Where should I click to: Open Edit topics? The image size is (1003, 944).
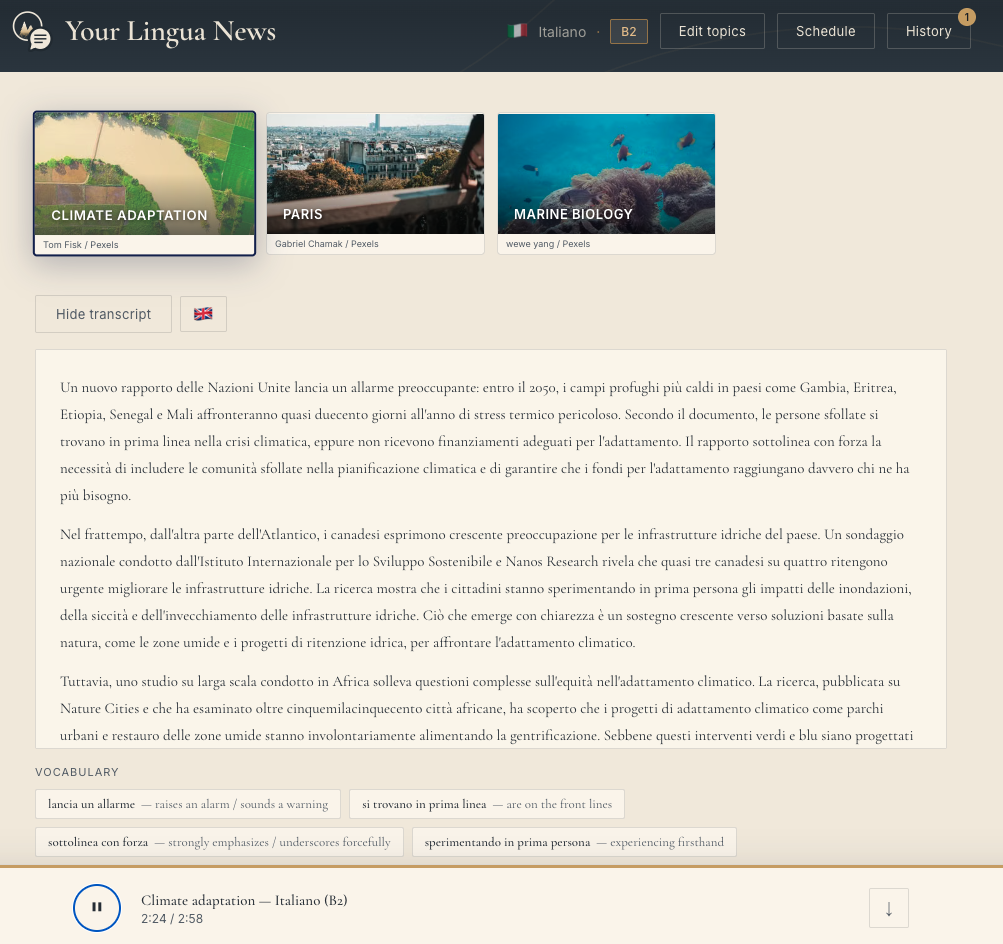(712, 31)
